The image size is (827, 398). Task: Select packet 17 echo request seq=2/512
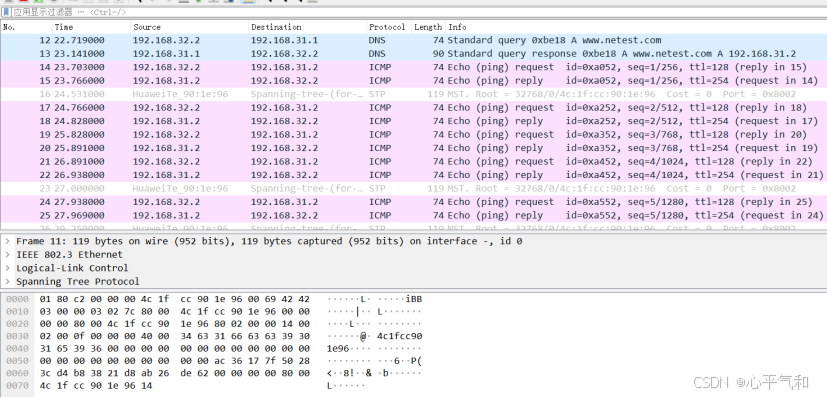414,108
